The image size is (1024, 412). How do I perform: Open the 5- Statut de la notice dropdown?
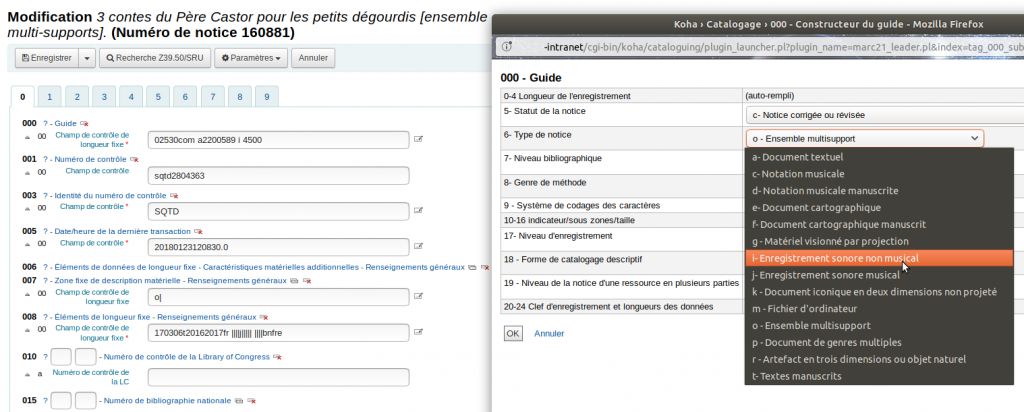885,115
